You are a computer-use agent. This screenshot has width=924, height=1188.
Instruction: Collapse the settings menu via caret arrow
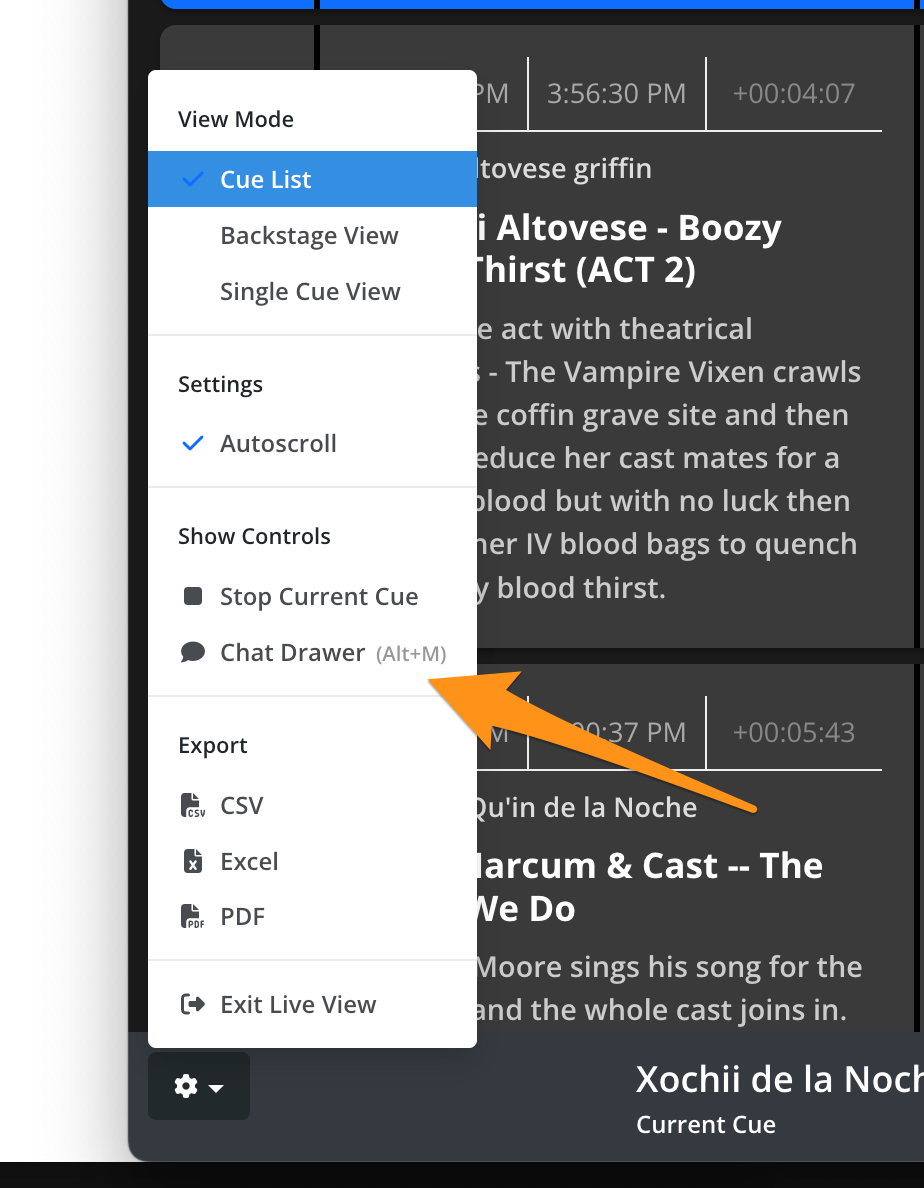click(217, 1087)
